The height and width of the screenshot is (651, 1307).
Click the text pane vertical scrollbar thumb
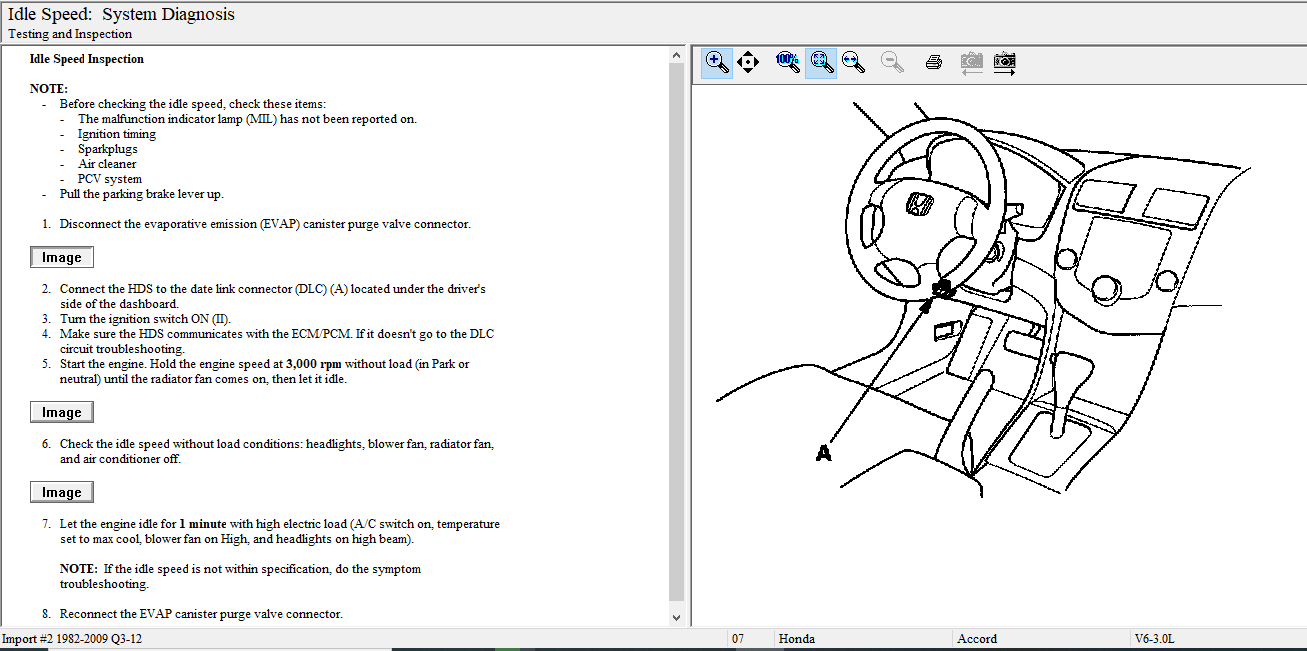click(676, 330)
